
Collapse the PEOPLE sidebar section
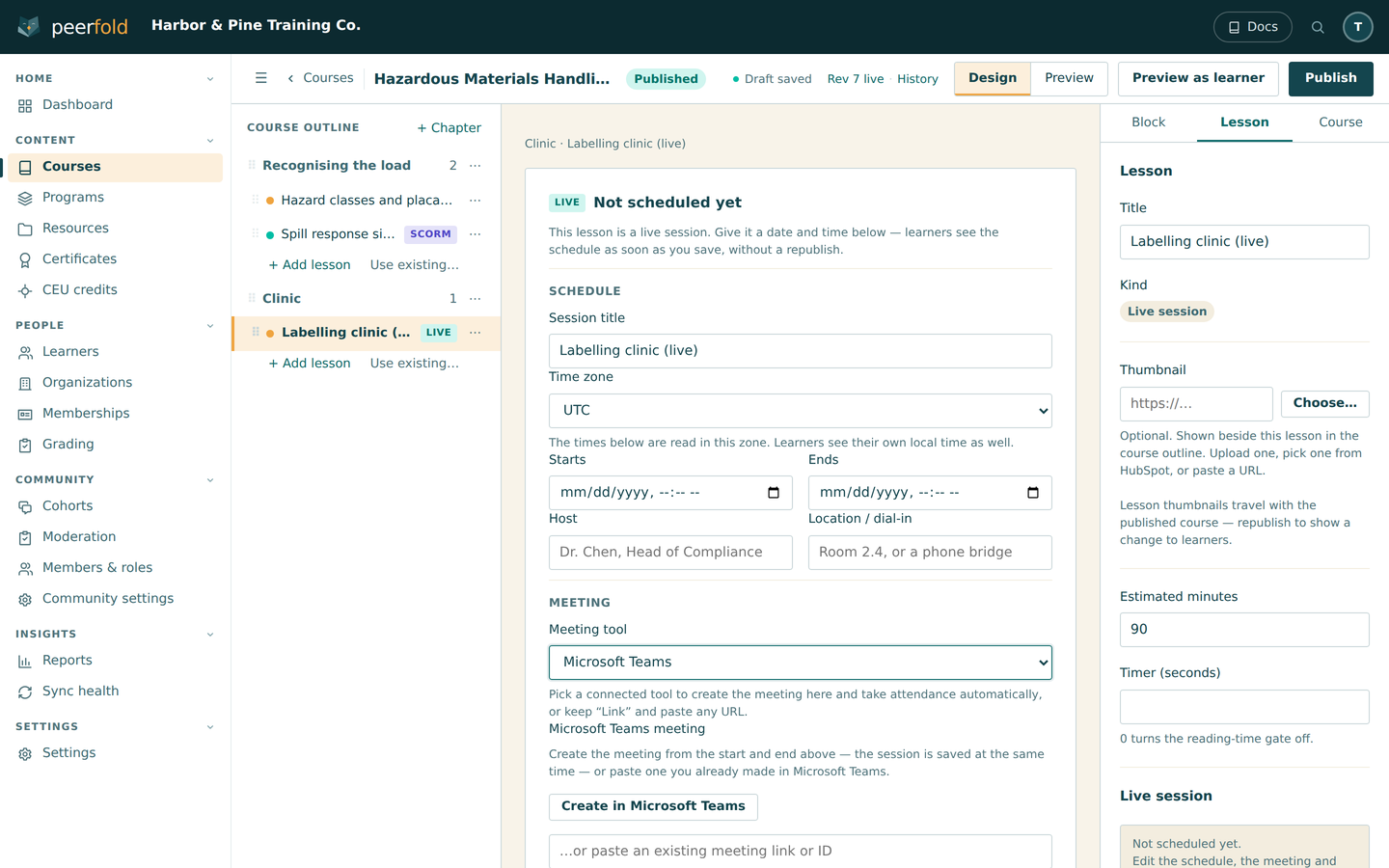tap(210, 326)
